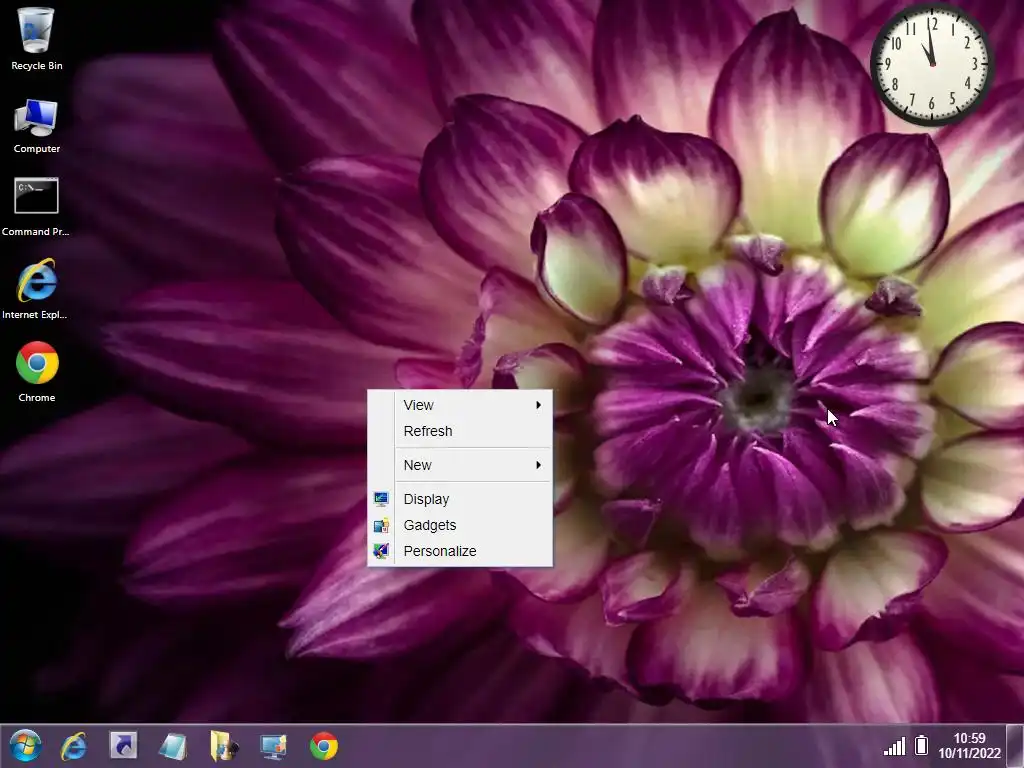Launch Chrome from the taskbar

324,746
